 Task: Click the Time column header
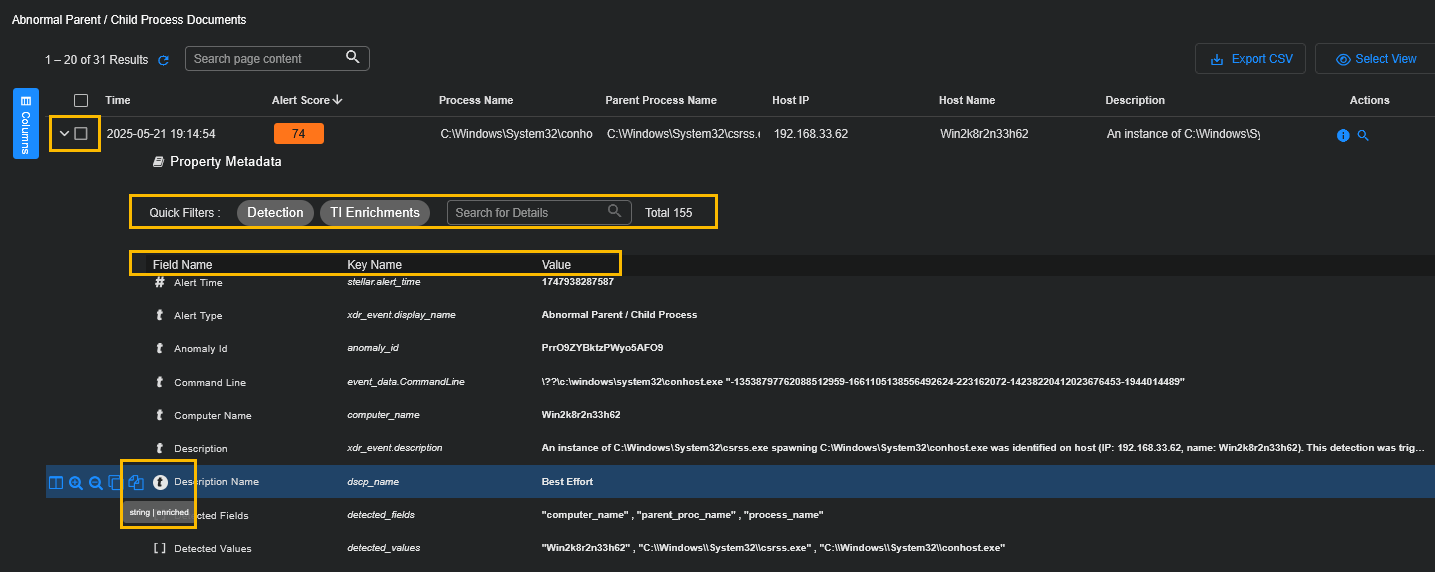118,100
